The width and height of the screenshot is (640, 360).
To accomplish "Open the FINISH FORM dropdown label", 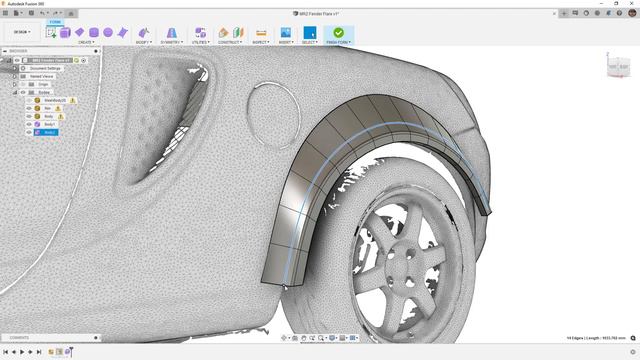I will [x=338, y=42].
